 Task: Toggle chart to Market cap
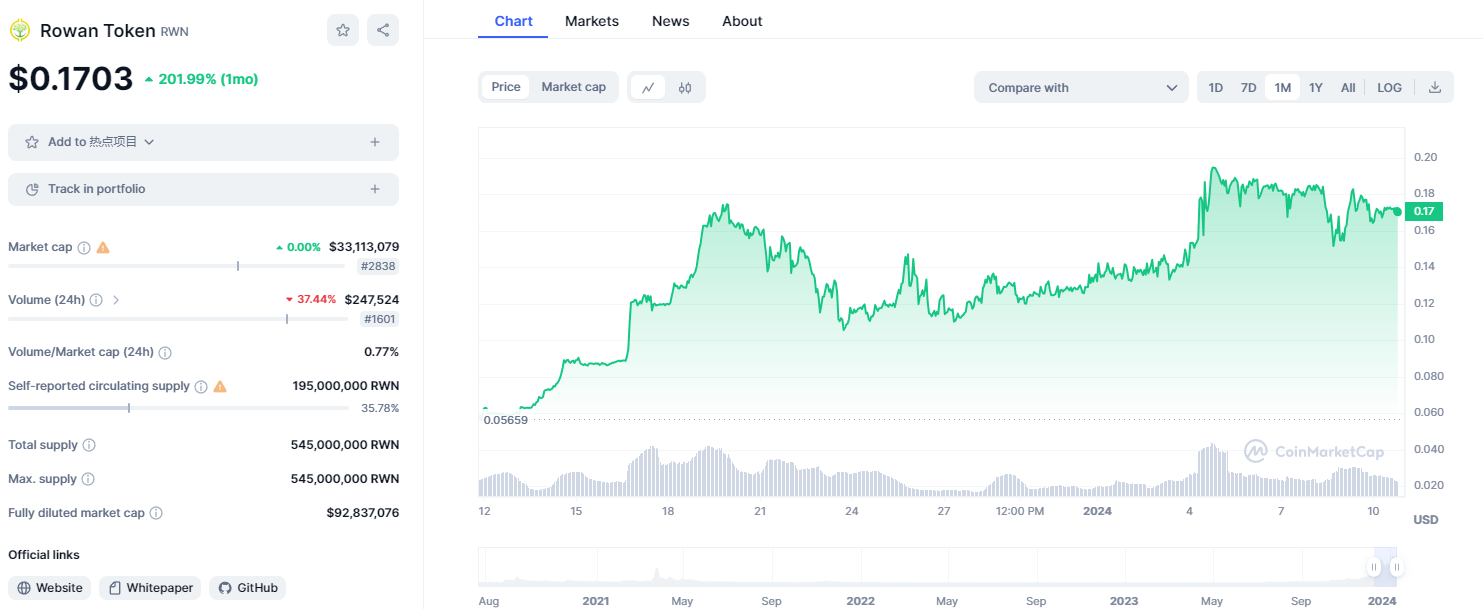click(x=573, y=87)
